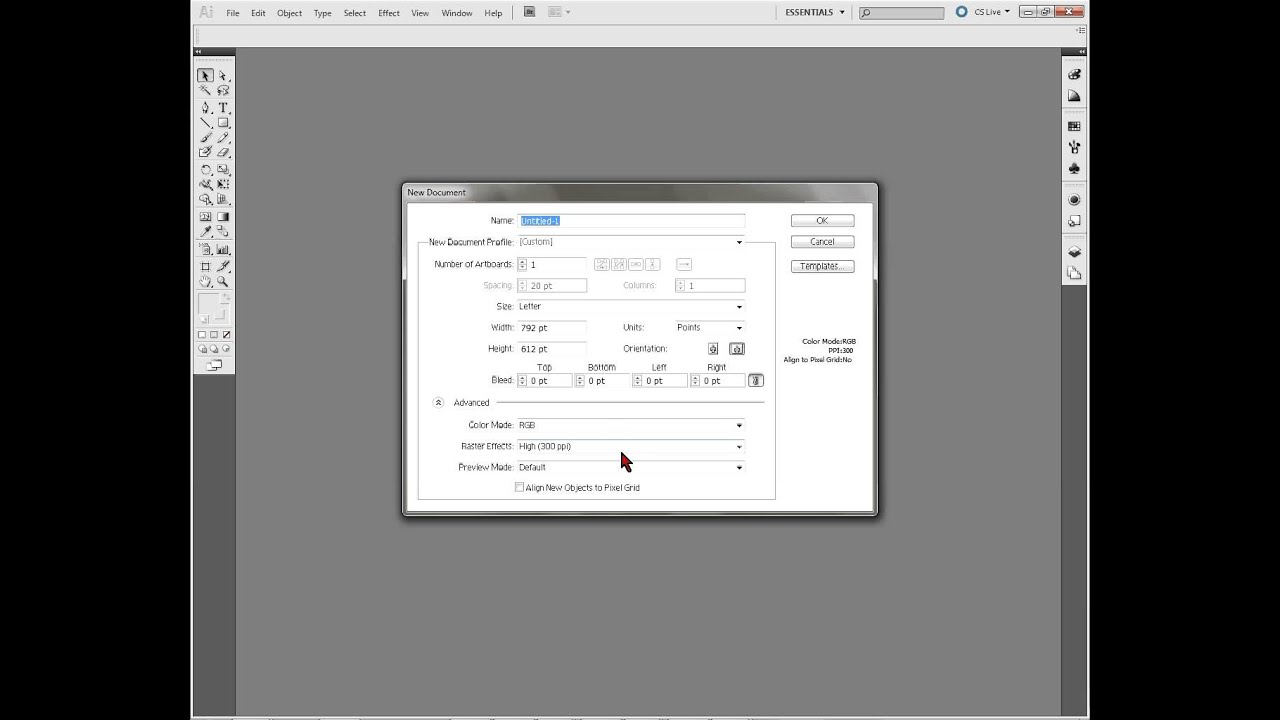The height and width of the screenshot is (720, 1280).
Task: Click the Height field showing 612 pt
Action: (x=552, y=349)
